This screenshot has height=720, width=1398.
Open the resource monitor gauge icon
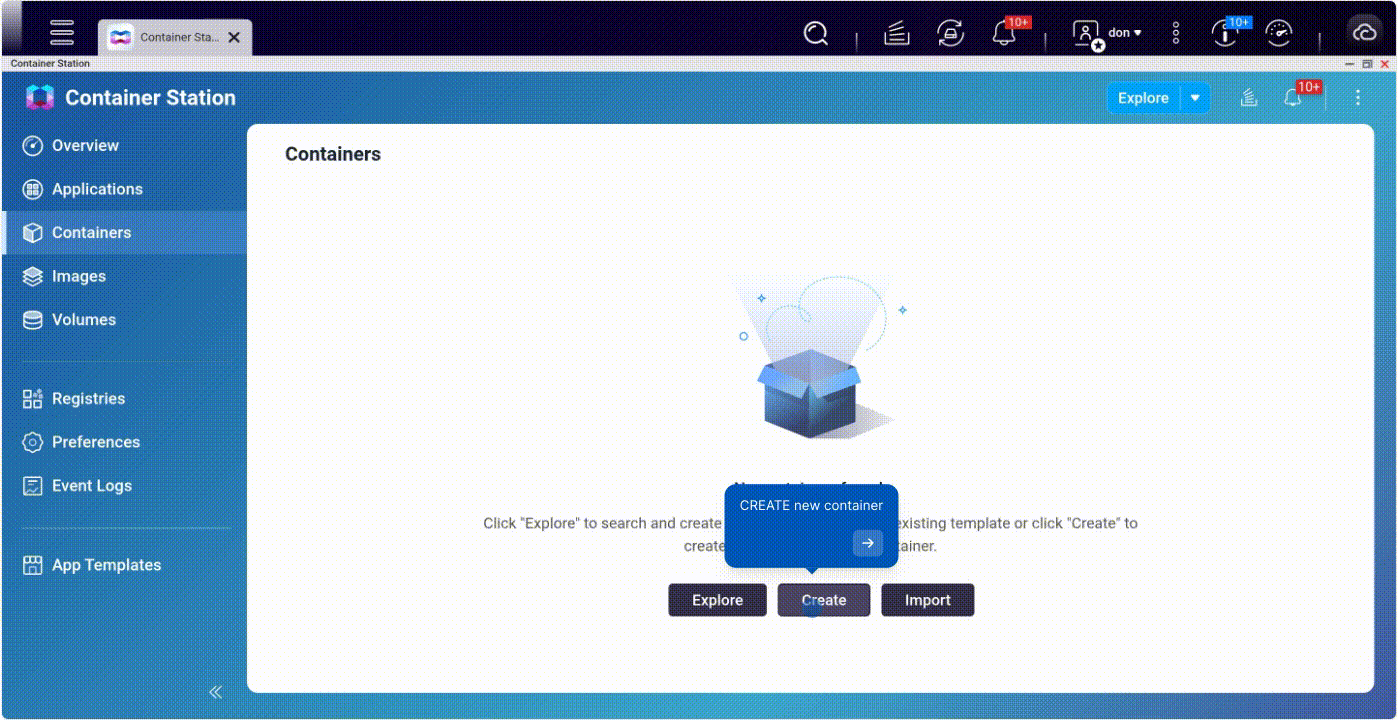click(1279, 33)
